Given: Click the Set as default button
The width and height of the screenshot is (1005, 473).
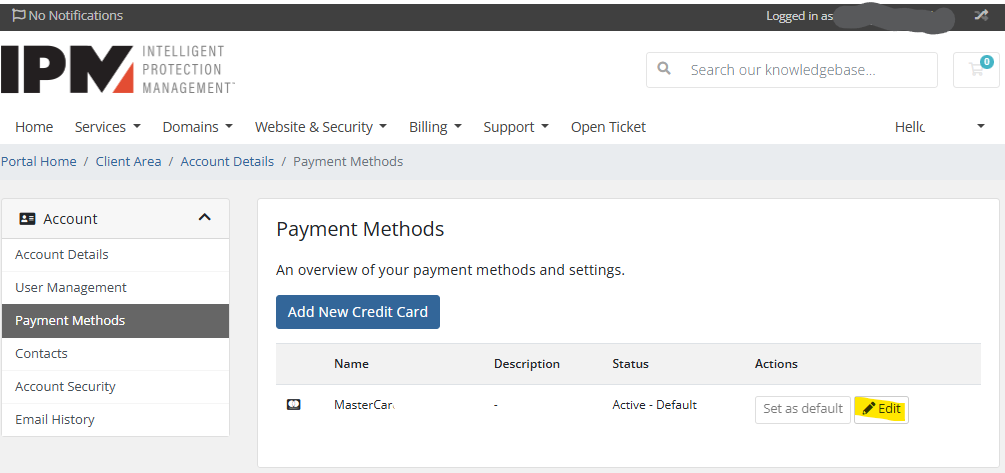Looking at the screenshot, I should tap(802, 409).
